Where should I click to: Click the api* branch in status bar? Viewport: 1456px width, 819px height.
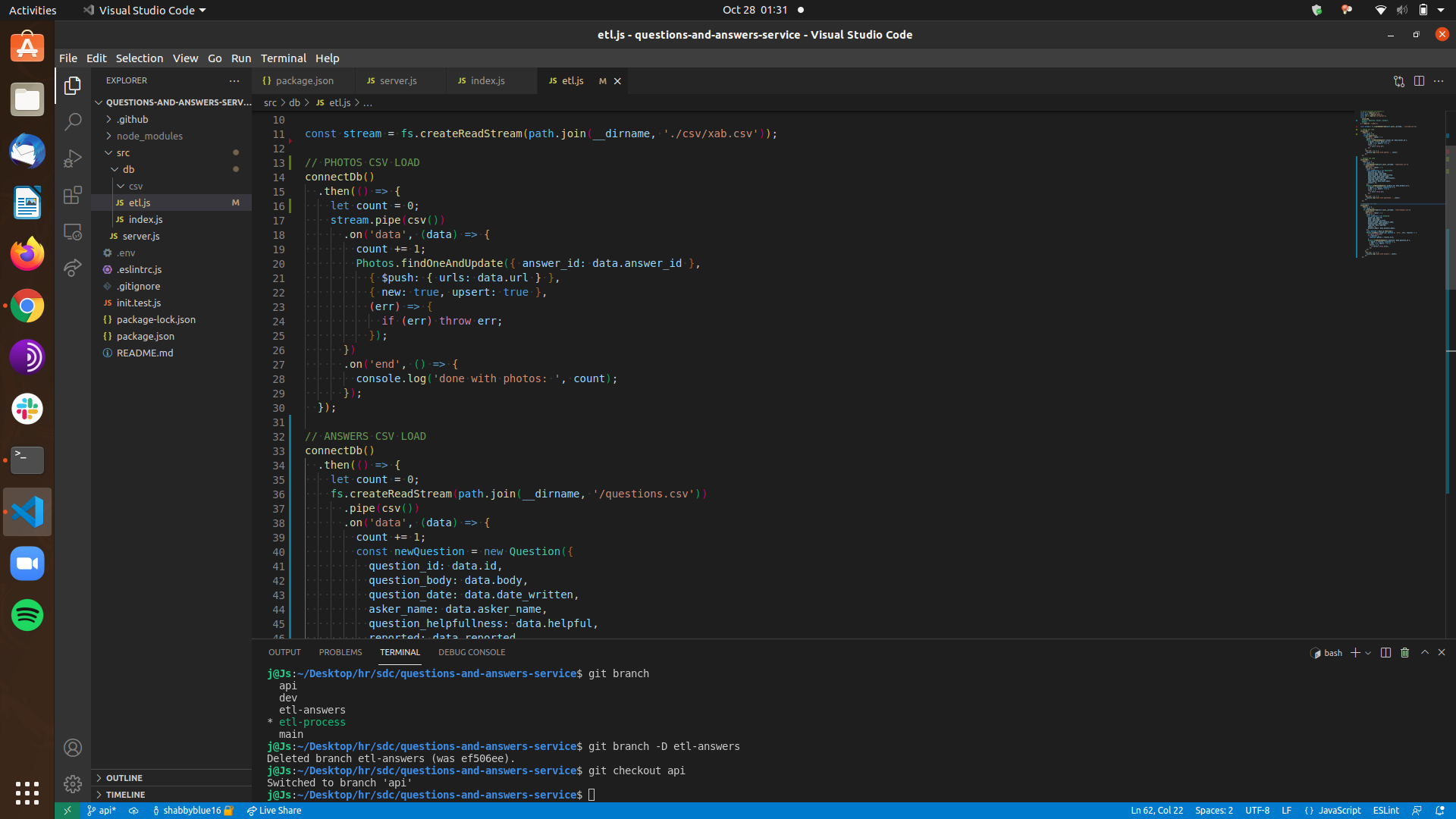pyautogui.click(x=102, y=811)
